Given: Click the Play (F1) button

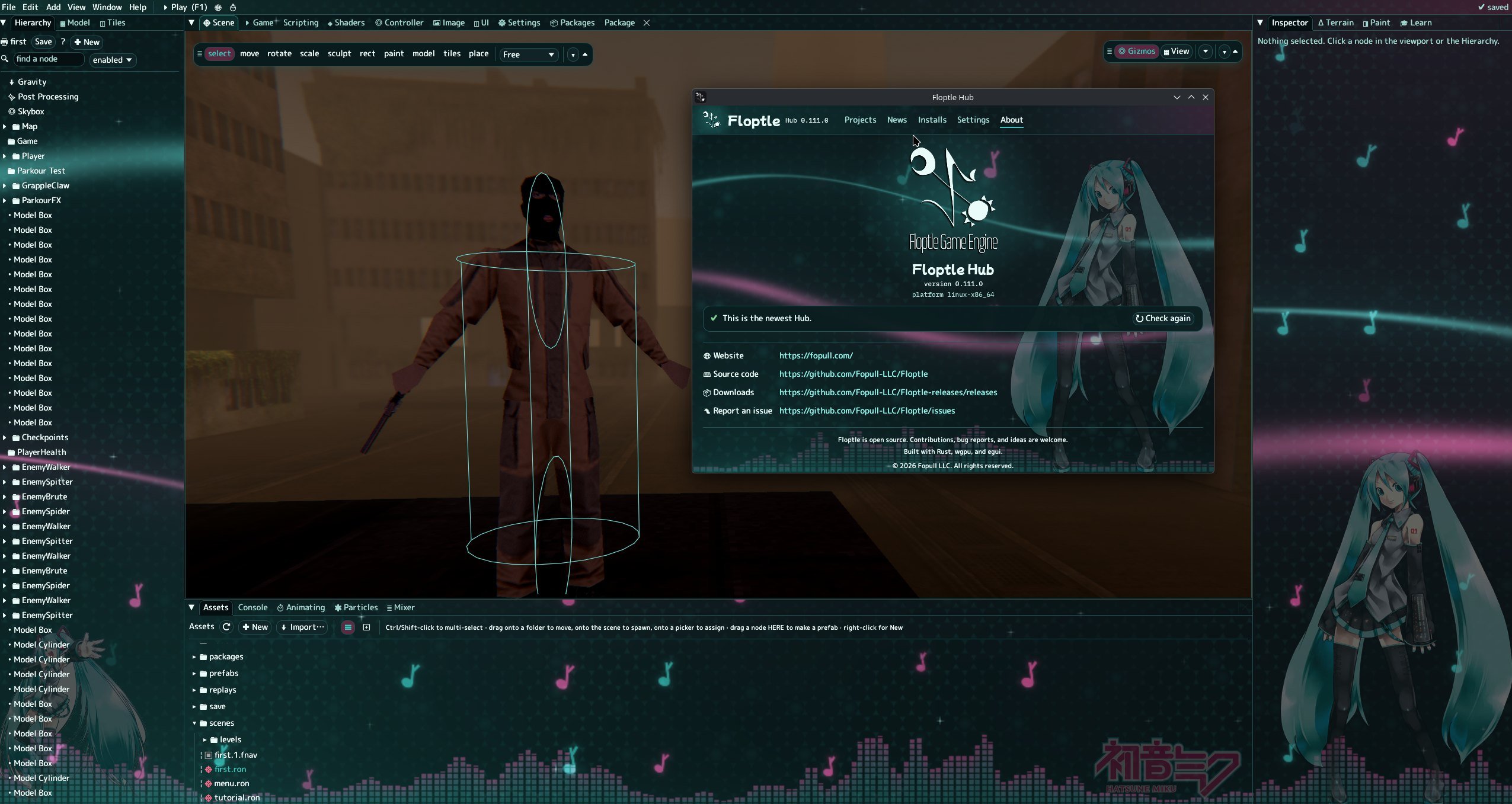Looking at the screenshot, I should pos(186,8).
